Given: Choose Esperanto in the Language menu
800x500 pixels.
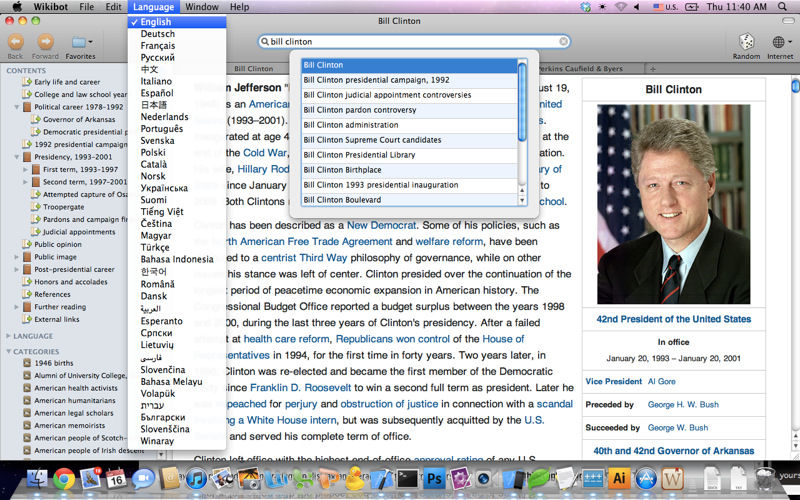Looking at the screenshot, I should coord(177,321).
